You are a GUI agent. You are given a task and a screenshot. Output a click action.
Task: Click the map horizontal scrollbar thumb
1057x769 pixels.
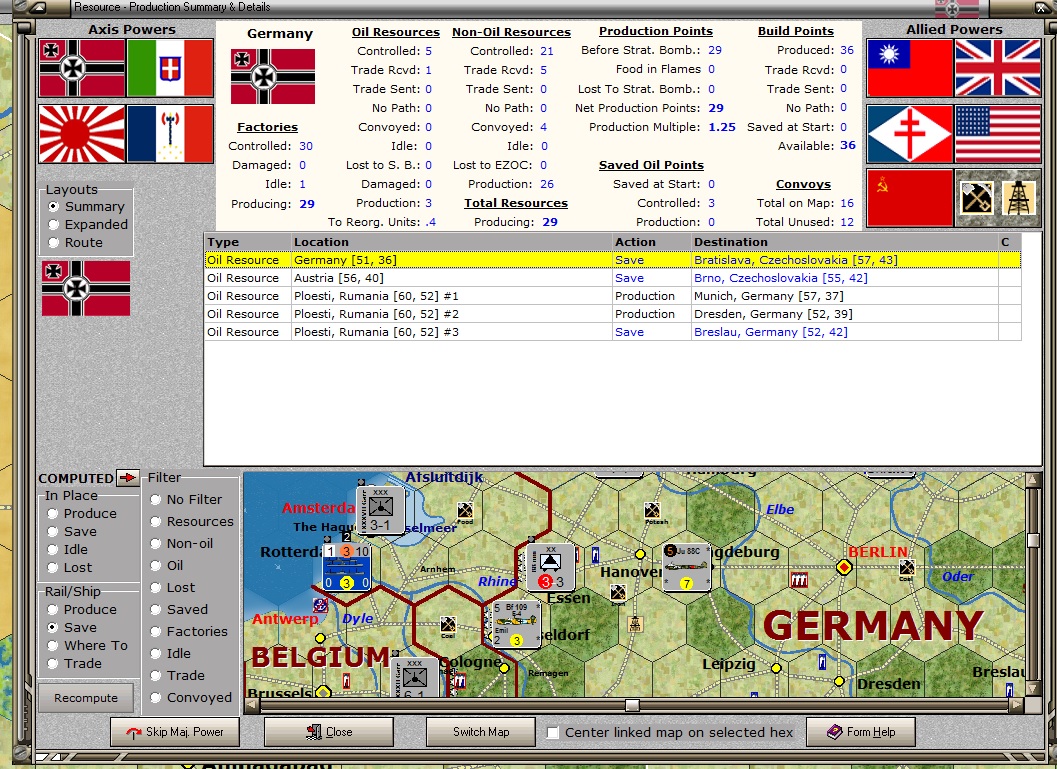632,705
